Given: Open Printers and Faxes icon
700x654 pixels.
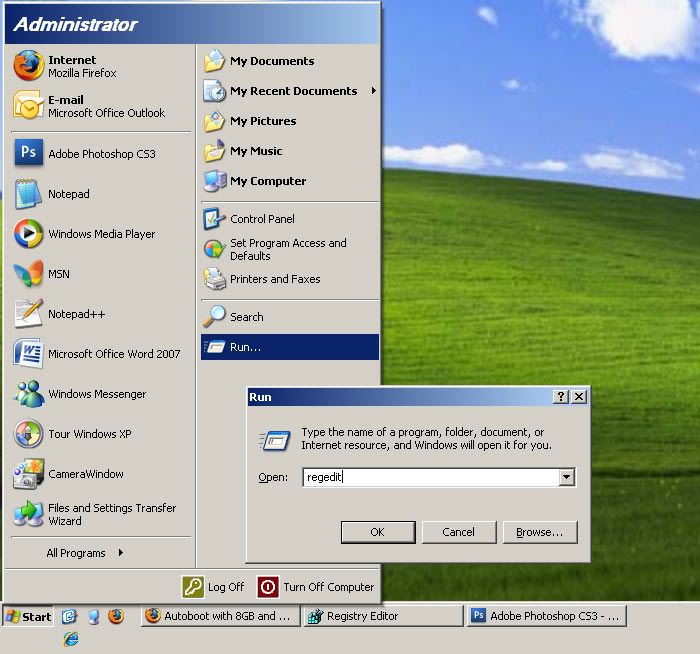Looking at the screenshot, I should pyautogui.click(x=215, y=279).
